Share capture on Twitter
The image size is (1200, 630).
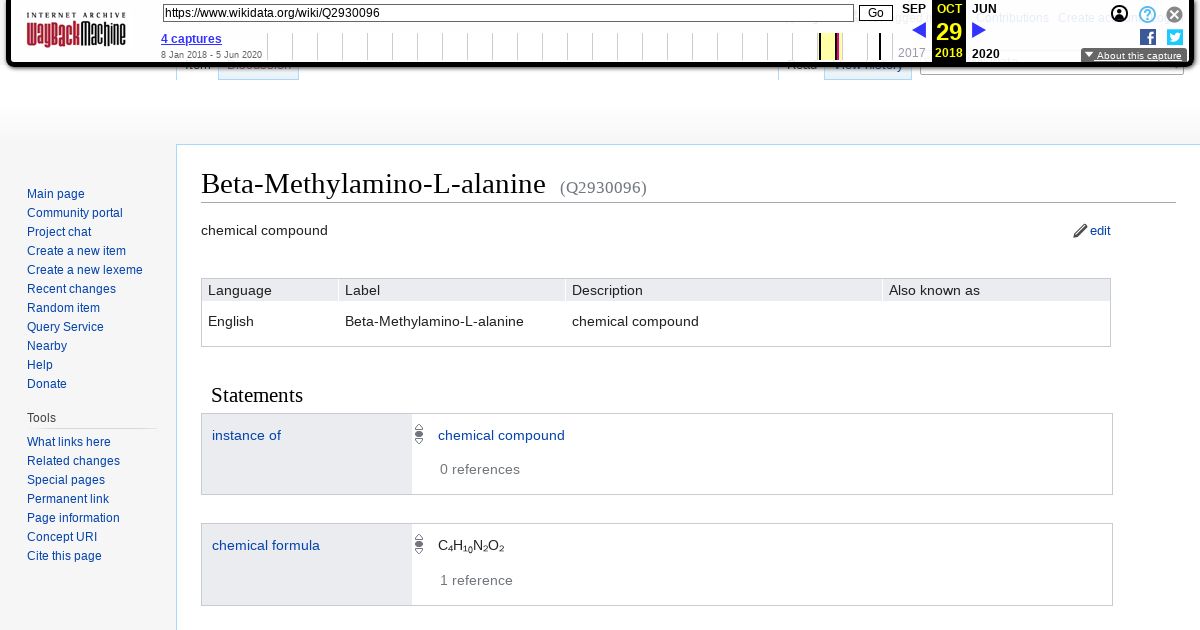[x=1175, y=37]
